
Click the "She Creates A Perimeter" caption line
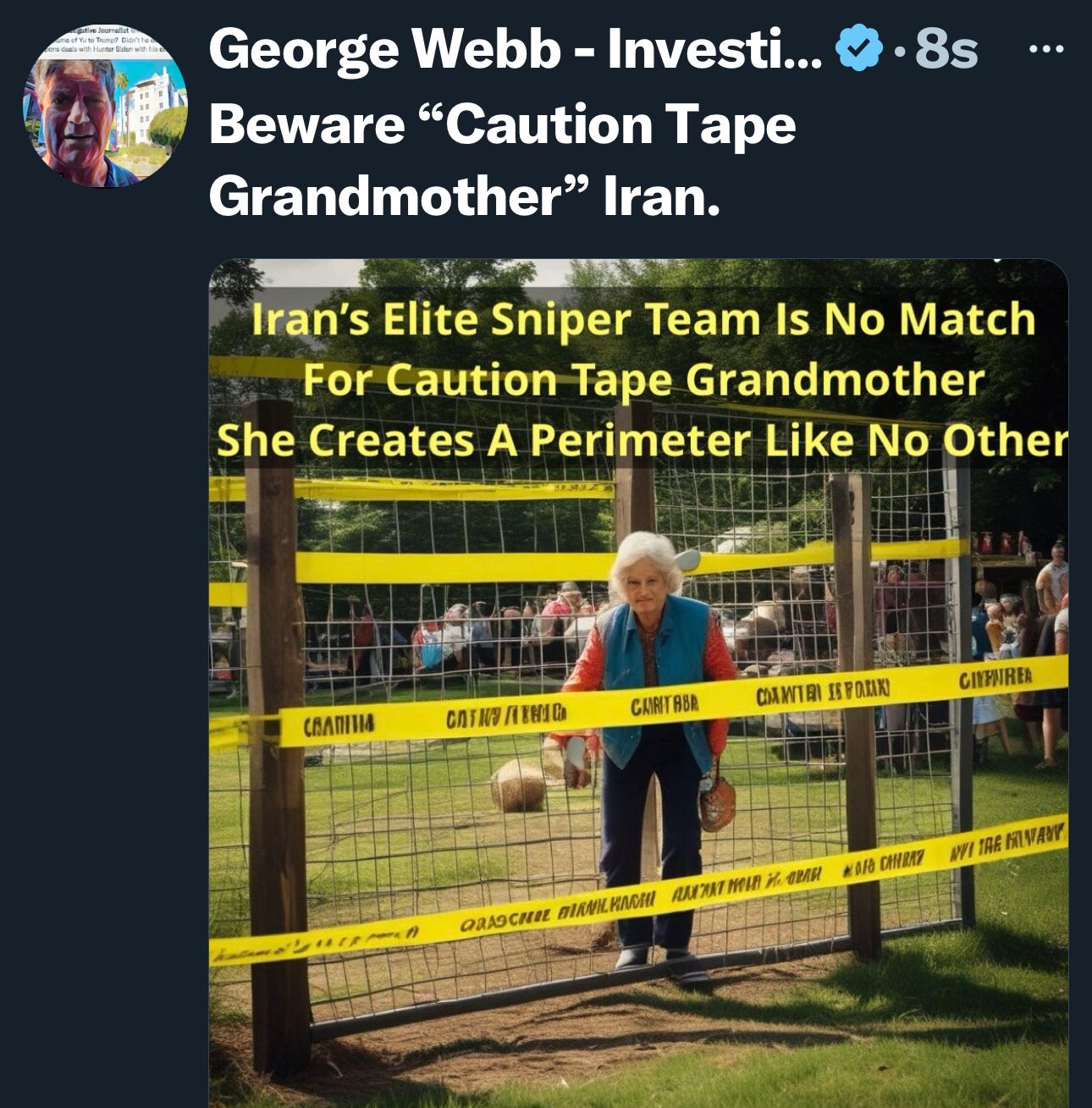(x=641, y=439)
